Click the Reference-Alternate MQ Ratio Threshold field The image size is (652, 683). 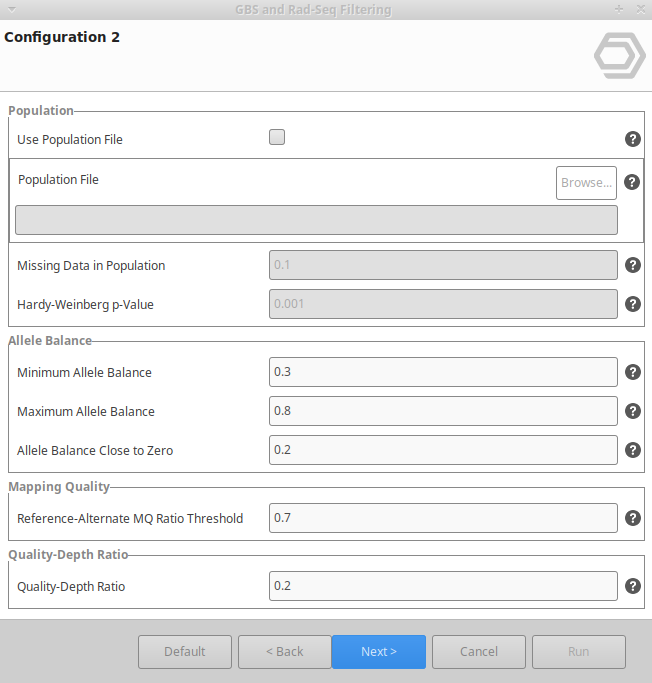pyautogui.click(x=443, y=518)
